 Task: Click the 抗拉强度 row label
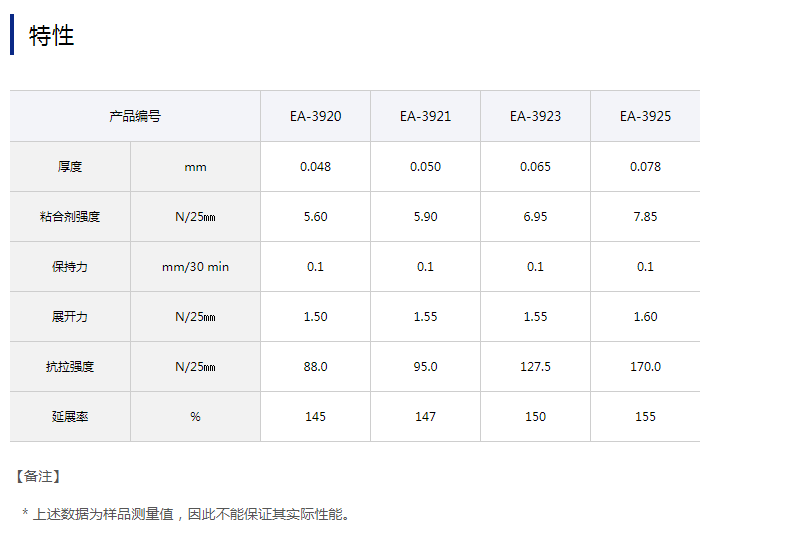click(70, 367)
